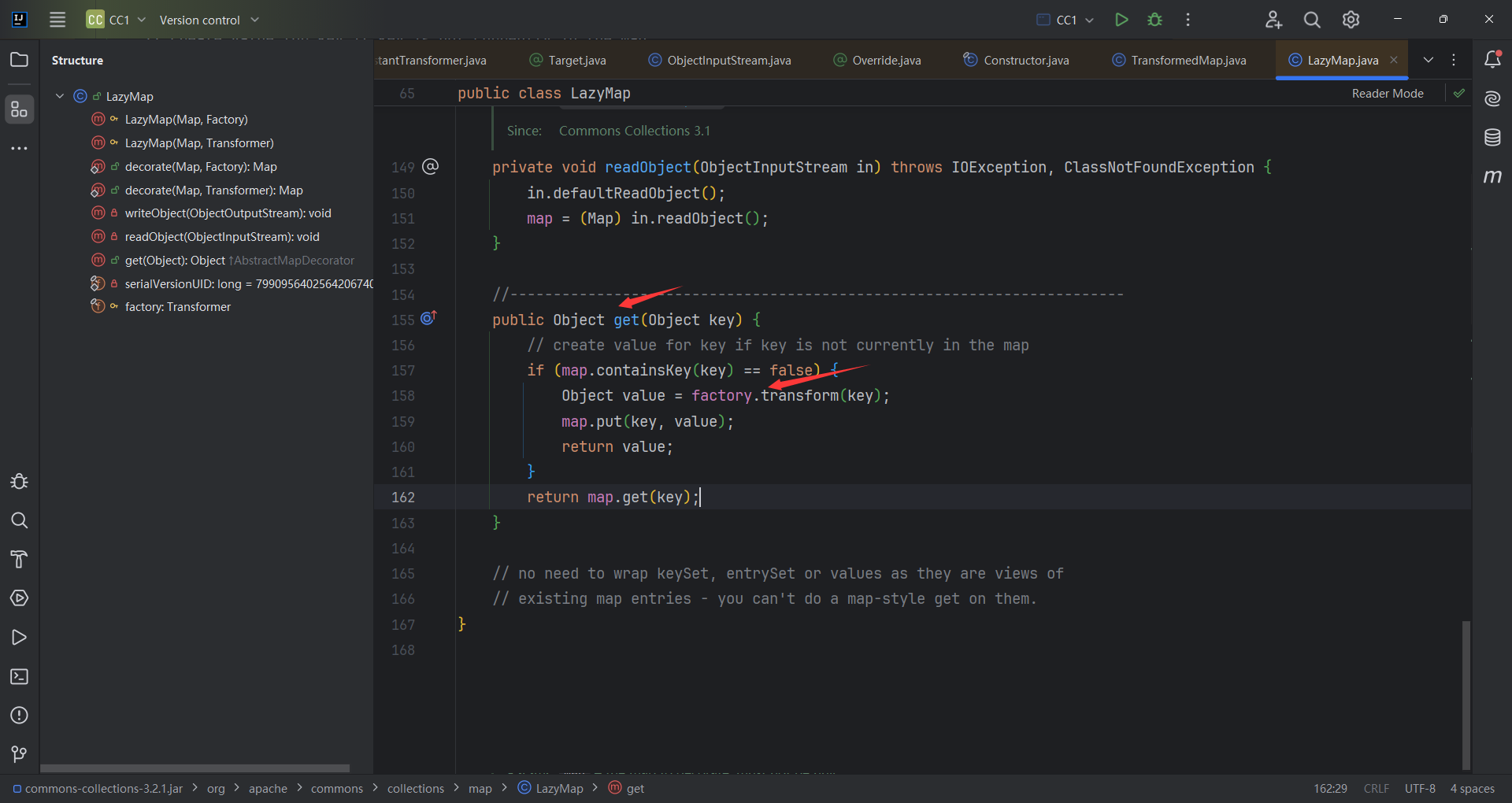Screen dimensions: 1512x803
Task: Open the main hamburger menu
Action: click(x=57, y=20)
